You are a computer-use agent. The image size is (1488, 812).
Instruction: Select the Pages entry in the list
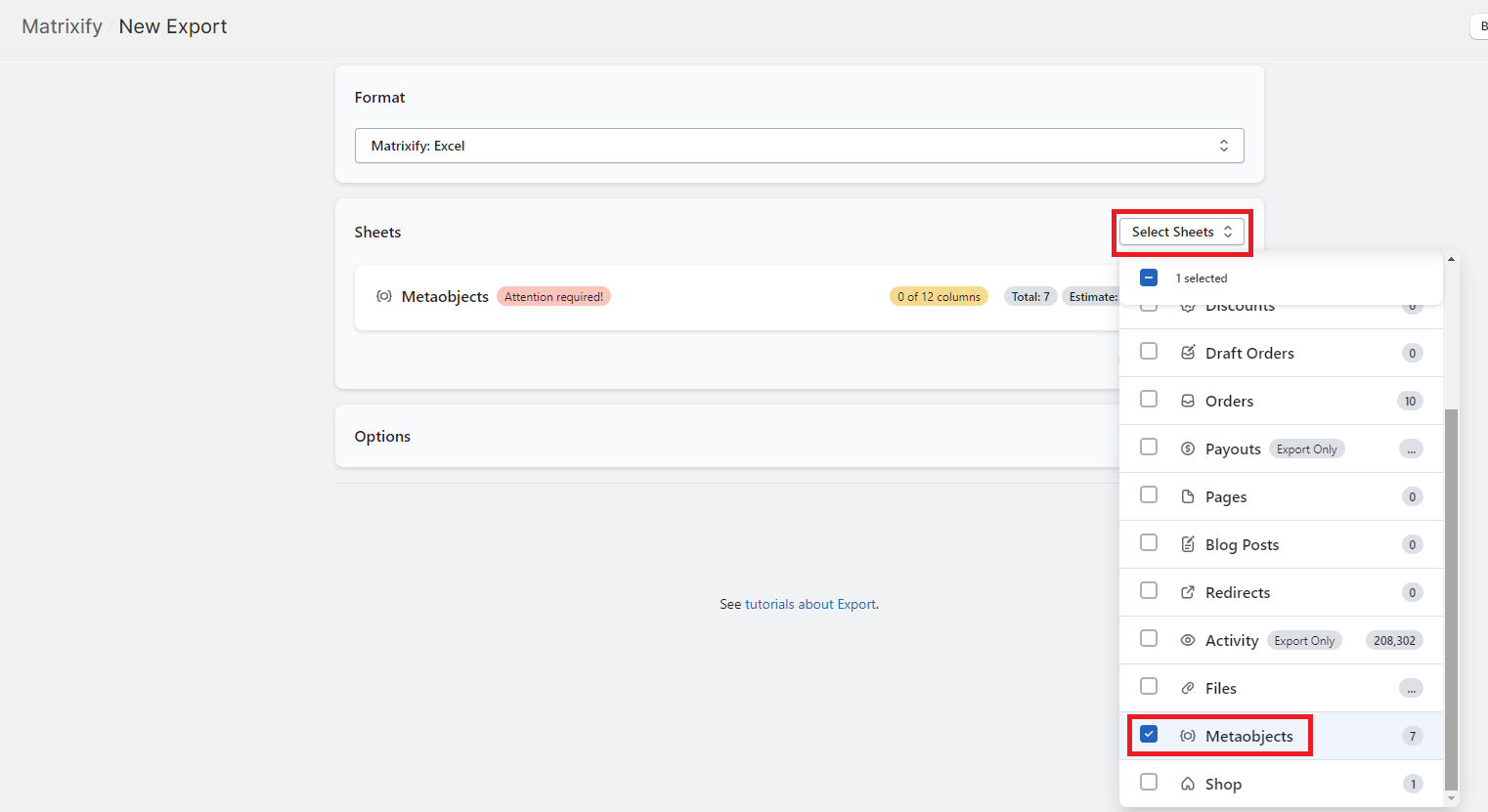tap(1225, 496)
